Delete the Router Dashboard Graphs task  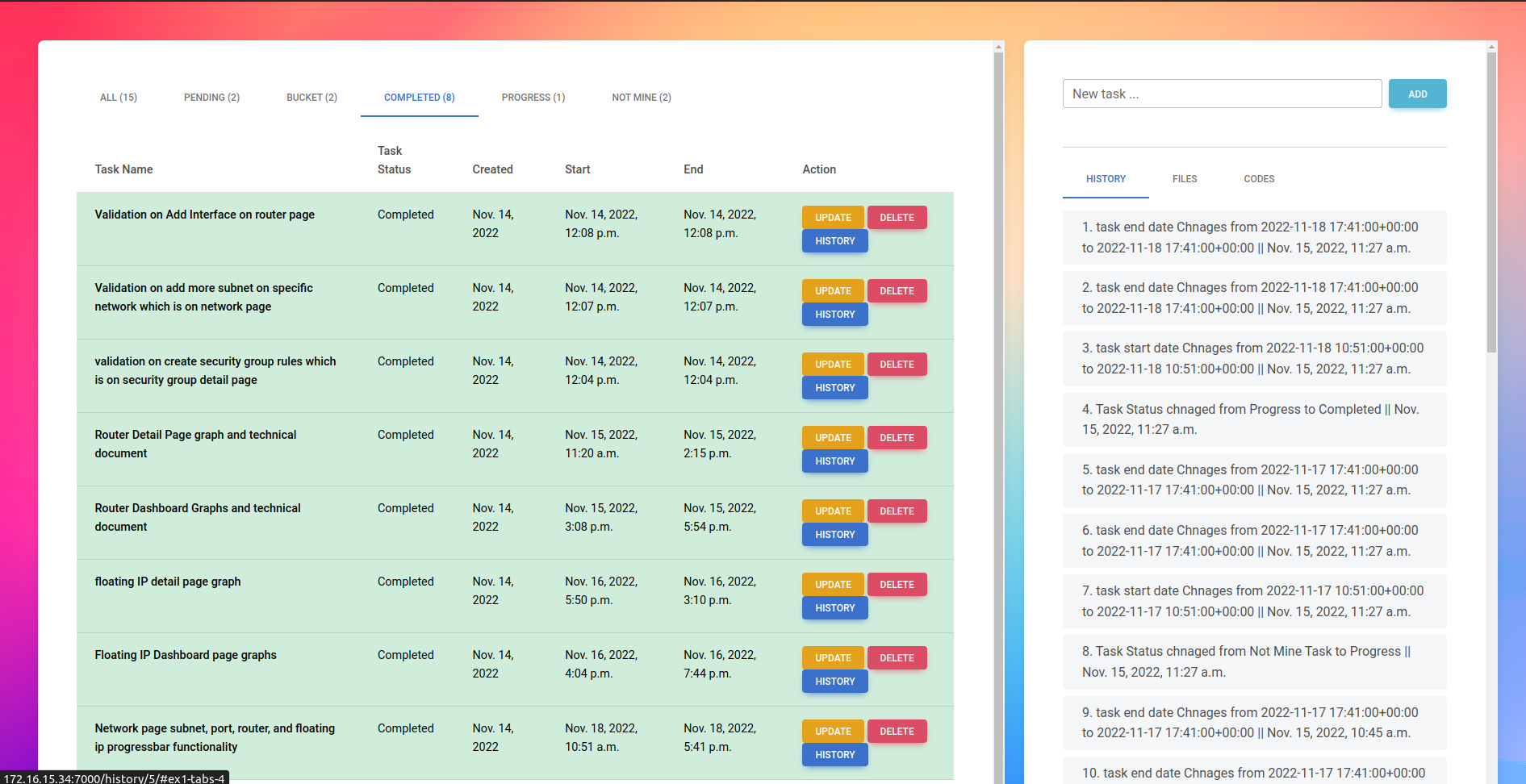(x=897, y=511)
